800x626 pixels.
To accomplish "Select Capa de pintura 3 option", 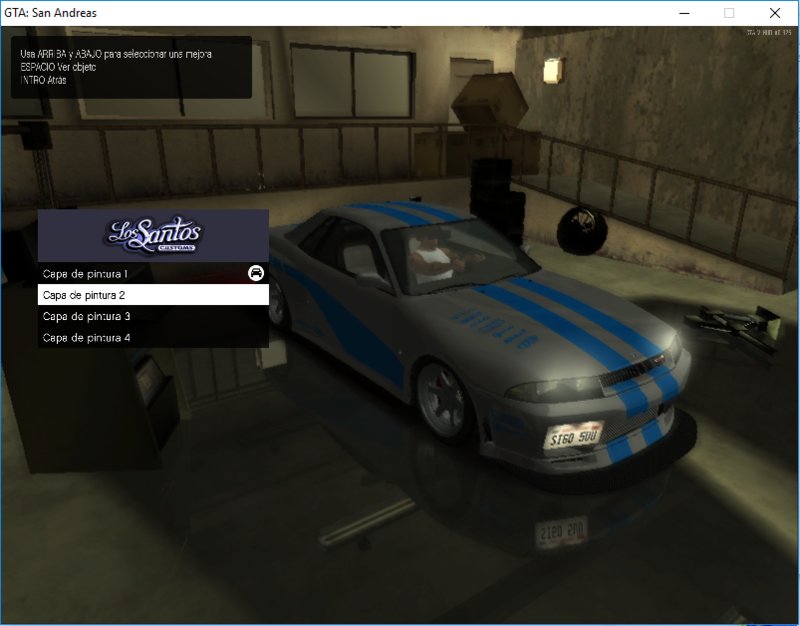I will 153,316.
